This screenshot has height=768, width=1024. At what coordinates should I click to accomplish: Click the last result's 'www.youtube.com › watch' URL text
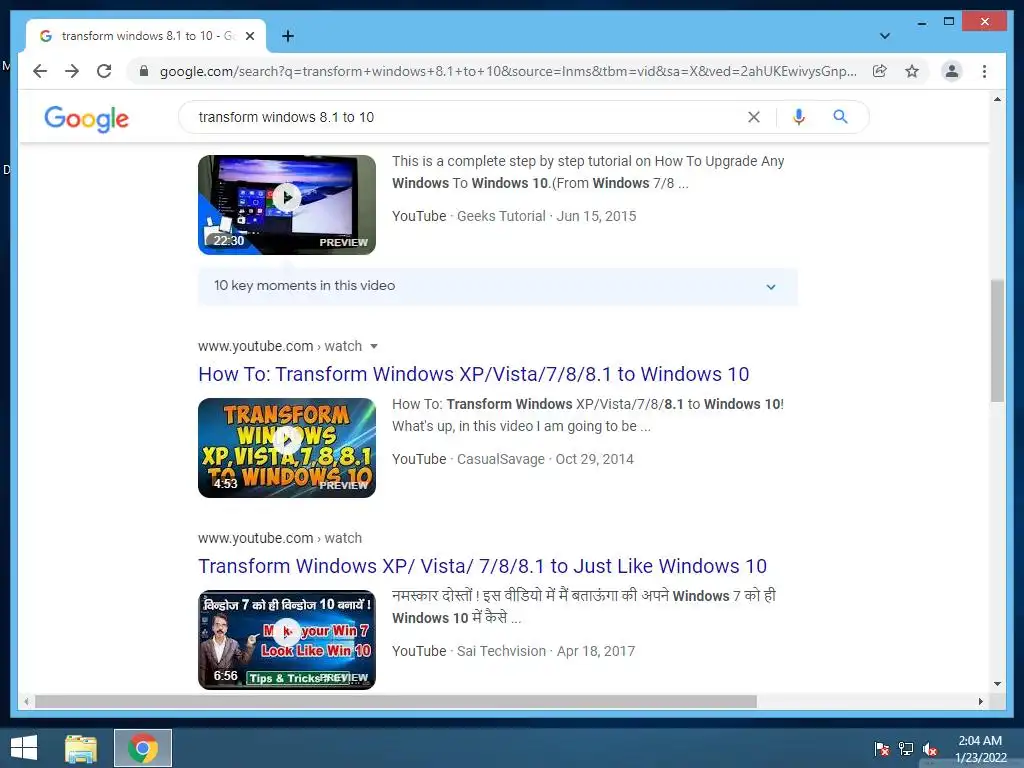tap(280, 538)
